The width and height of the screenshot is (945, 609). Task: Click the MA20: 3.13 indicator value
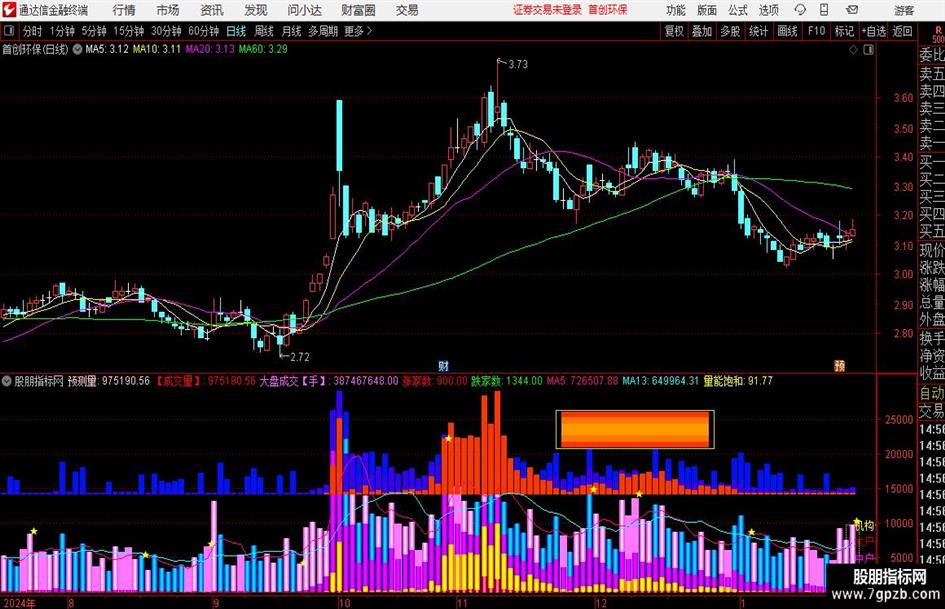(x=210, y=49)
